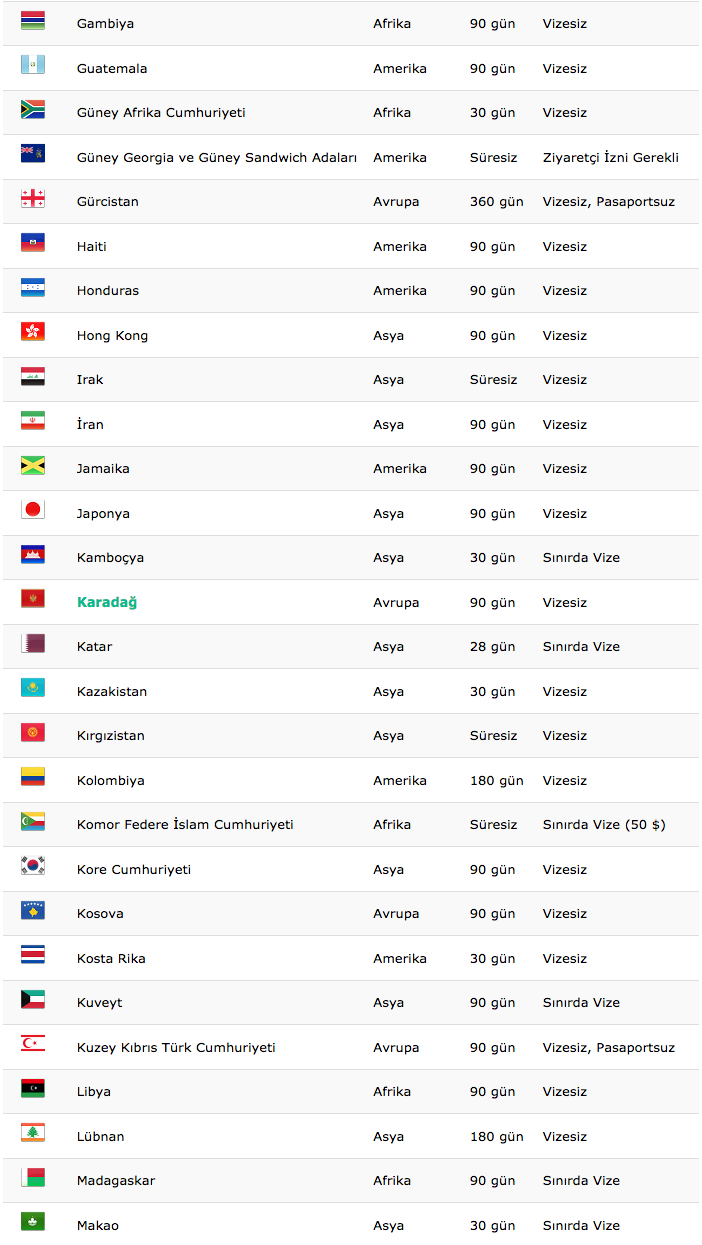Open the highlighted Karadağ link
Viewport: 702px width, 1245px height.
(107, 602)
